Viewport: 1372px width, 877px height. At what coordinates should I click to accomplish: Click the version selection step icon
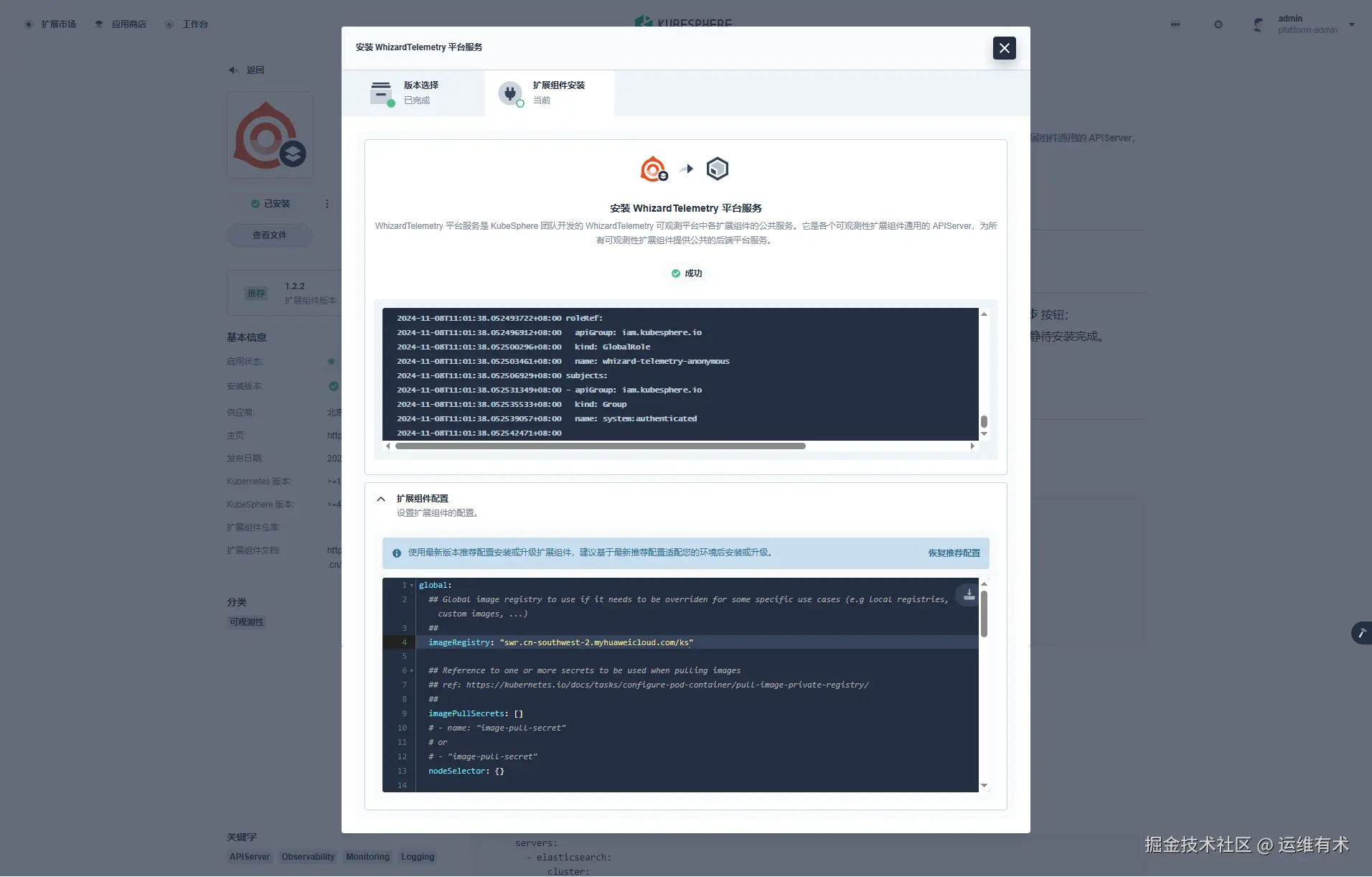[381, 93]
